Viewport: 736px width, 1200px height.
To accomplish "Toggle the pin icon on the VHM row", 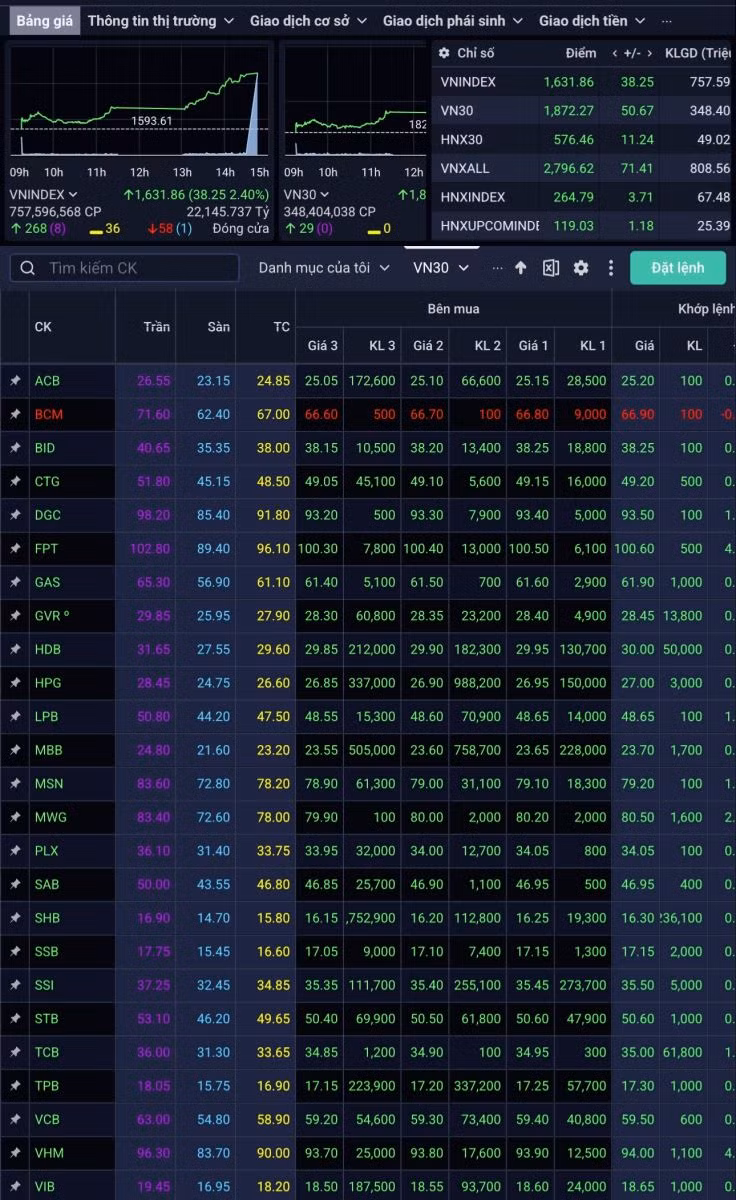I will coord(15,1153).
